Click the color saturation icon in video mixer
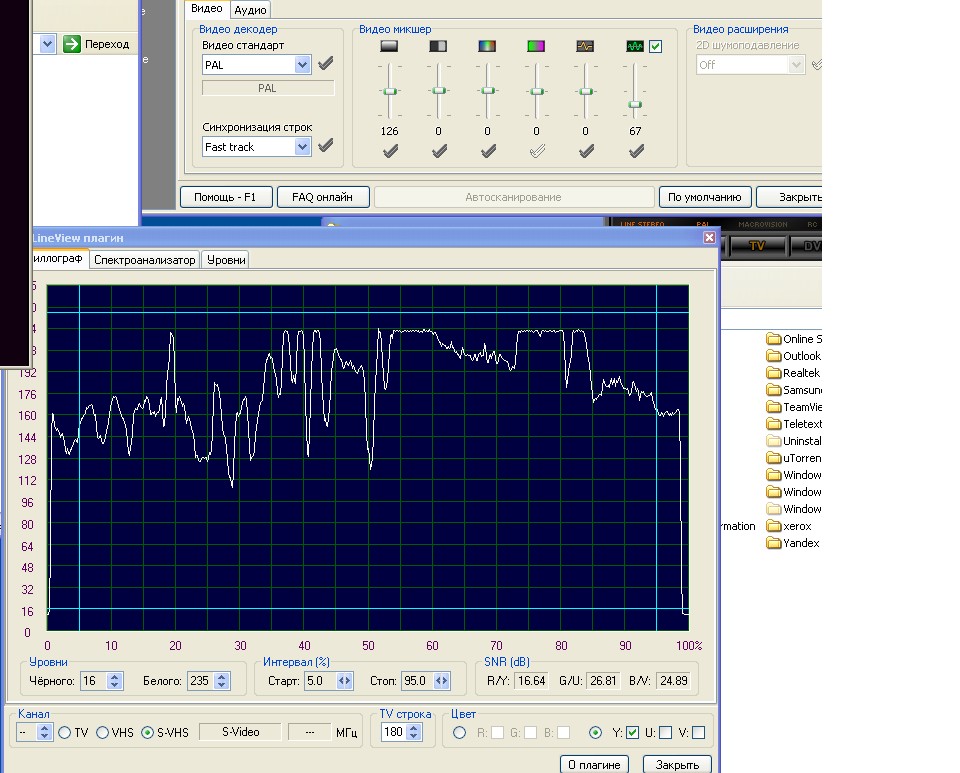 tap(487, 46)
